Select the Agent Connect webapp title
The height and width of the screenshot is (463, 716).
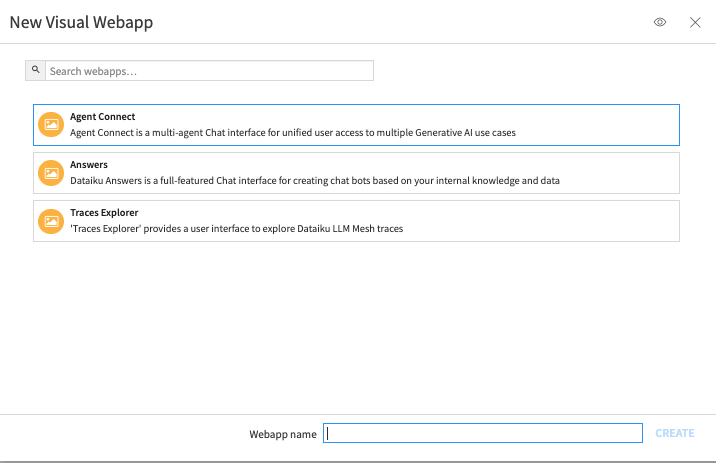coord(103,116)
